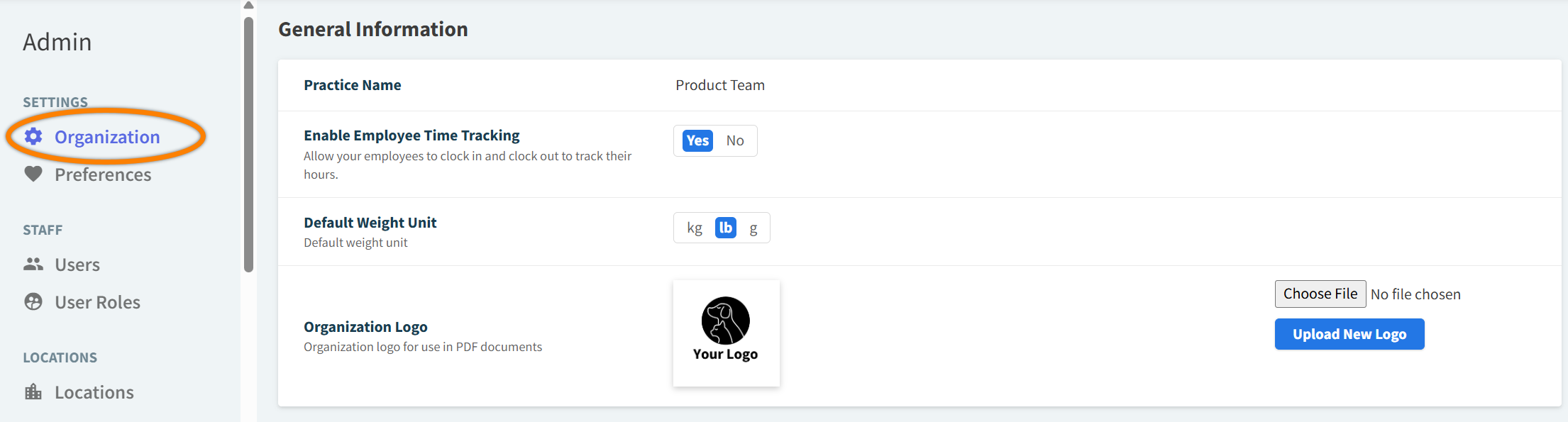Disable employee time tracking with No
Image resolution: width=1568 pixels, height=422 pixels.
[735, 140]
